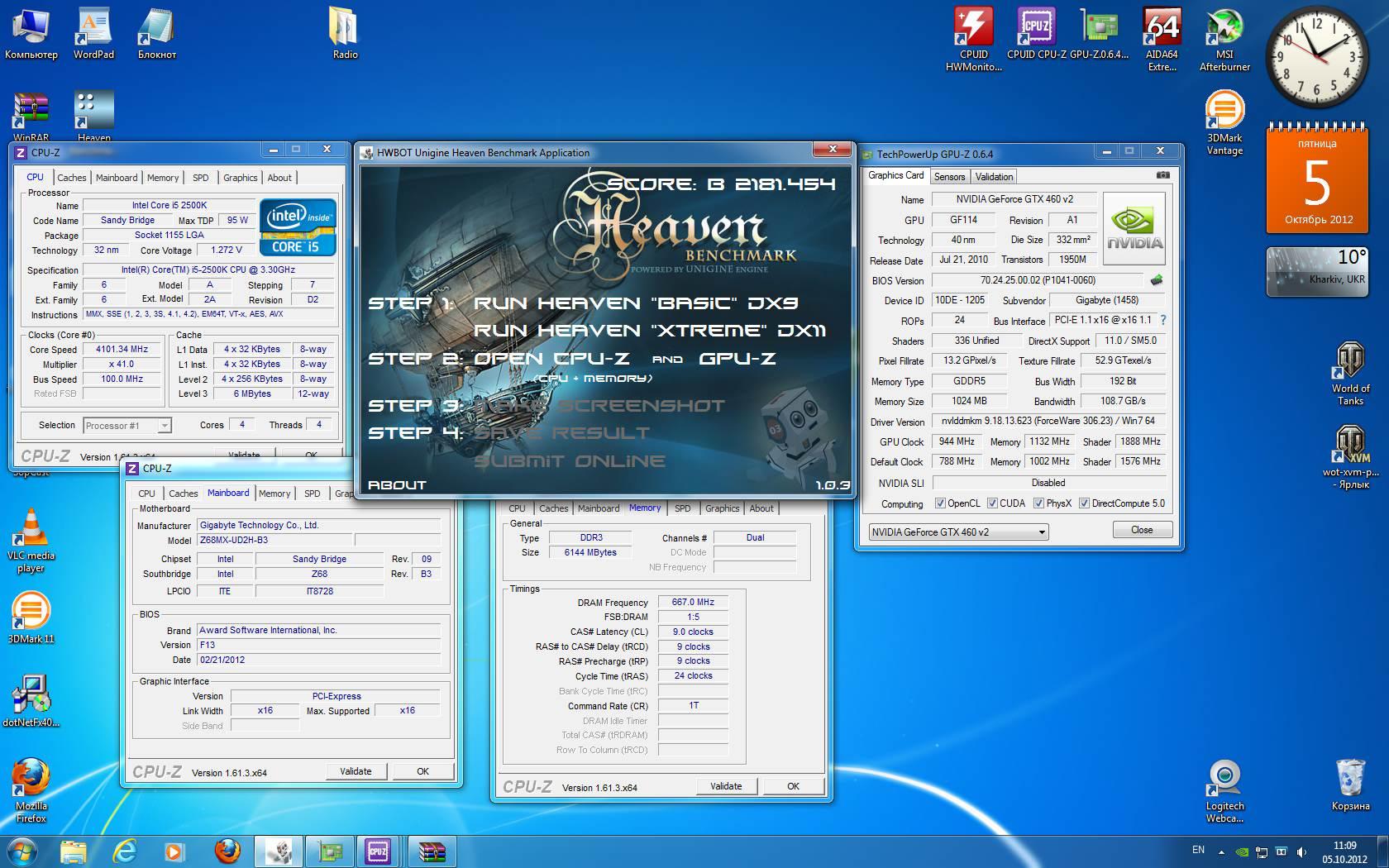Image resolution: width=1389 pixels, height=868 pixels.
Task: Open VLC media player desktop icon
Action: [31, 540]
